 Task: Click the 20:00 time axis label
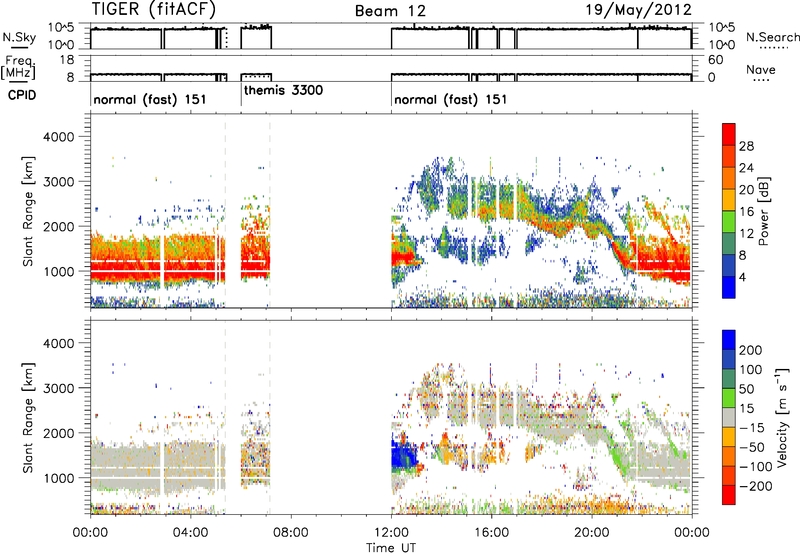[x=591, y=533]
